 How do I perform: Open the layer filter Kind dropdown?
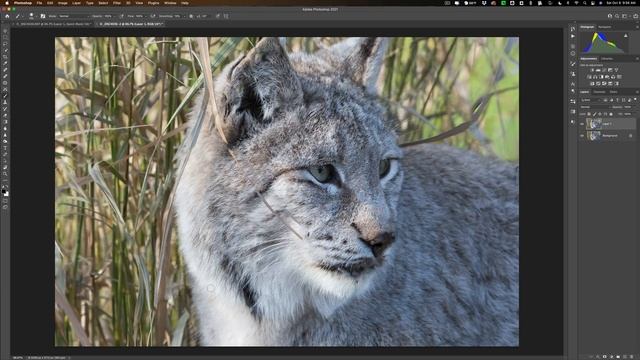click(591, 100)
